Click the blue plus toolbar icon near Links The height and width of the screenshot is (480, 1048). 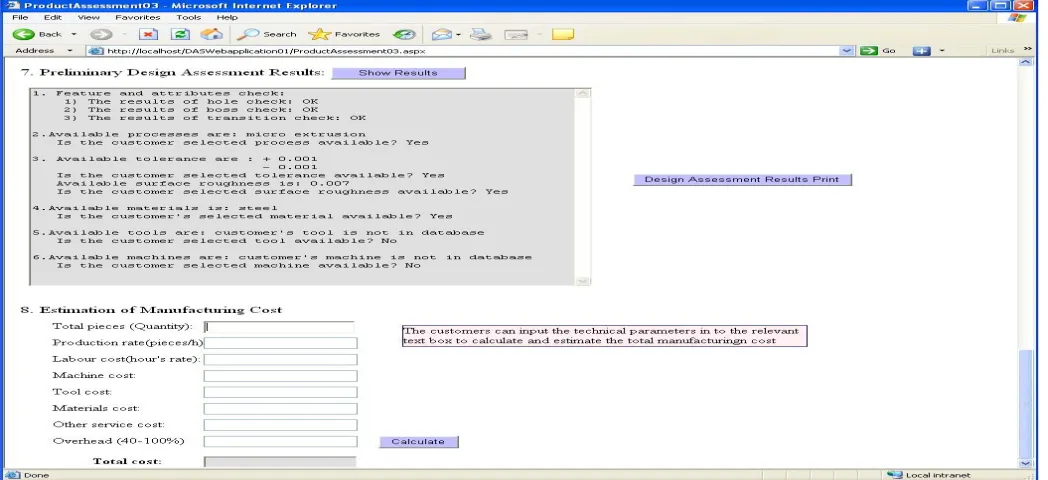(922, 51)
